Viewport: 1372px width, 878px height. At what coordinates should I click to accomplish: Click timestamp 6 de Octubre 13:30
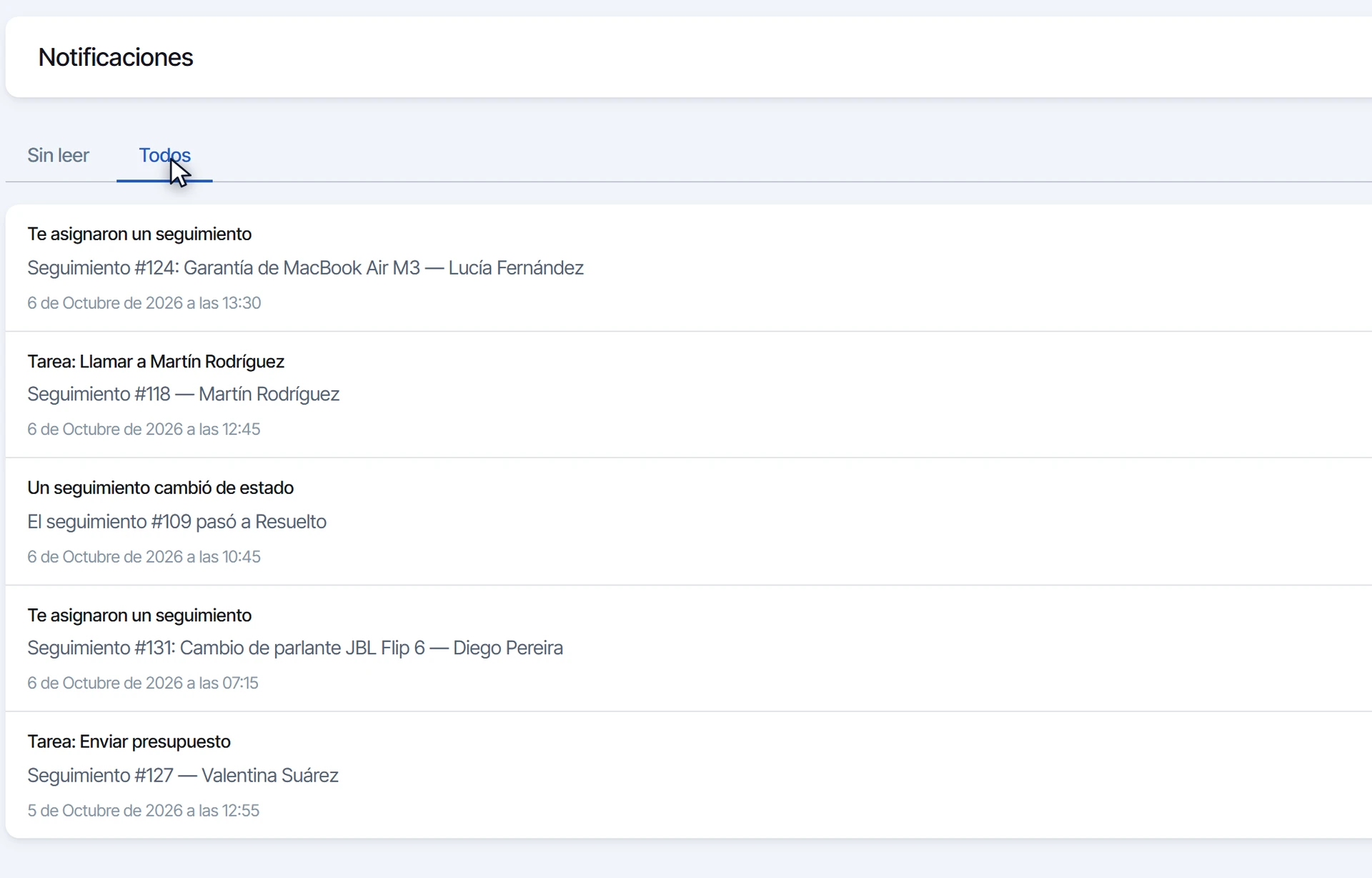[144, 303]
